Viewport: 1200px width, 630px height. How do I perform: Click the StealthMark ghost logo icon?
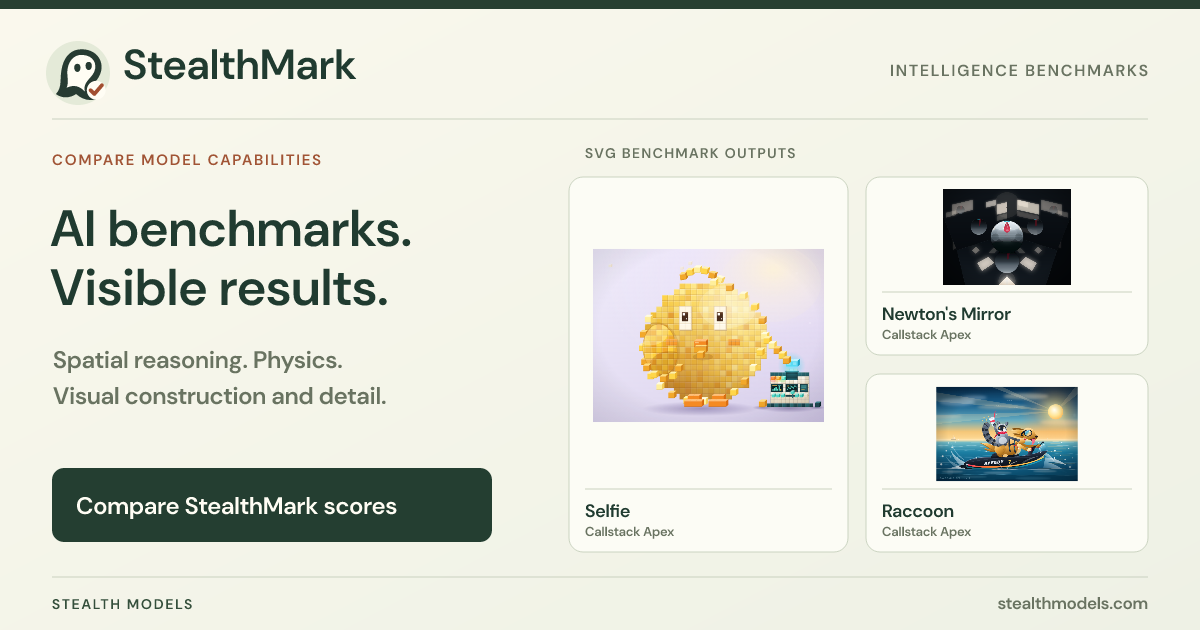[78, 73]
